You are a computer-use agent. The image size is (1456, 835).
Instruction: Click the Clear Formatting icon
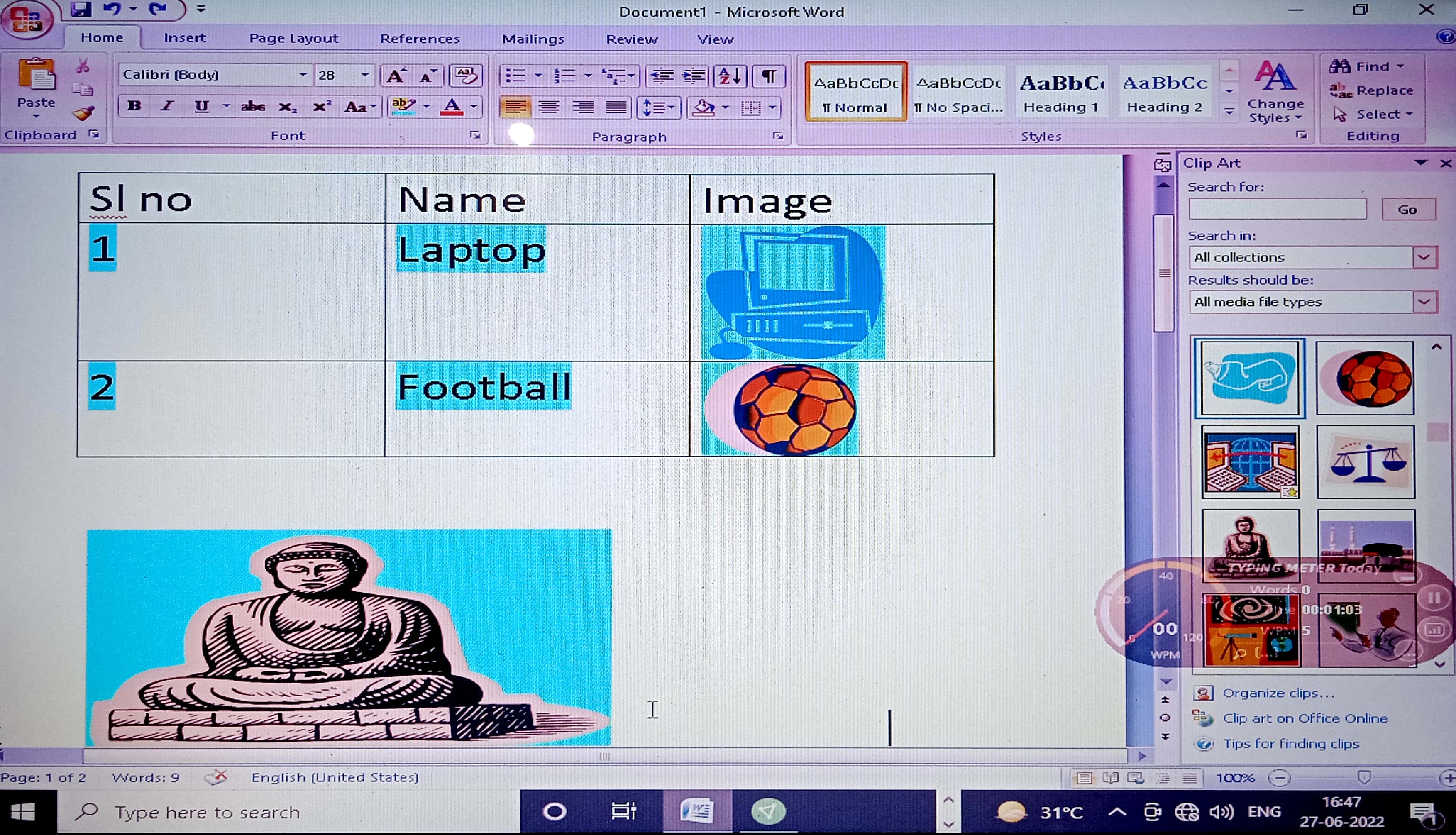click(x=465, y=76)
